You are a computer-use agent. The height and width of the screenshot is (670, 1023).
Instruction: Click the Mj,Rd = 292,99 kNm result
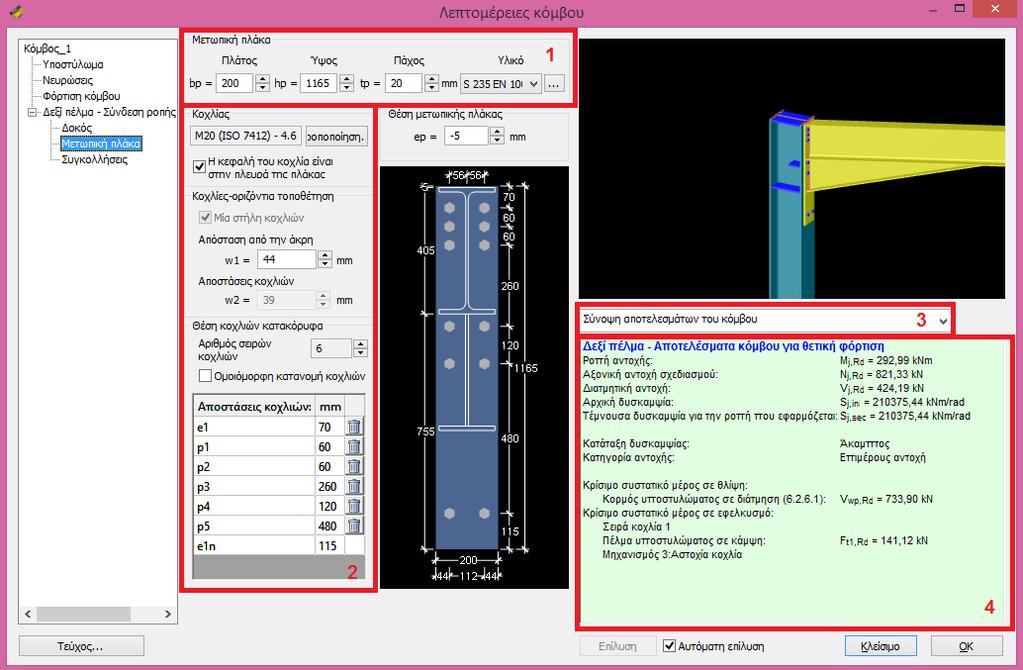[x=886, y=361]
